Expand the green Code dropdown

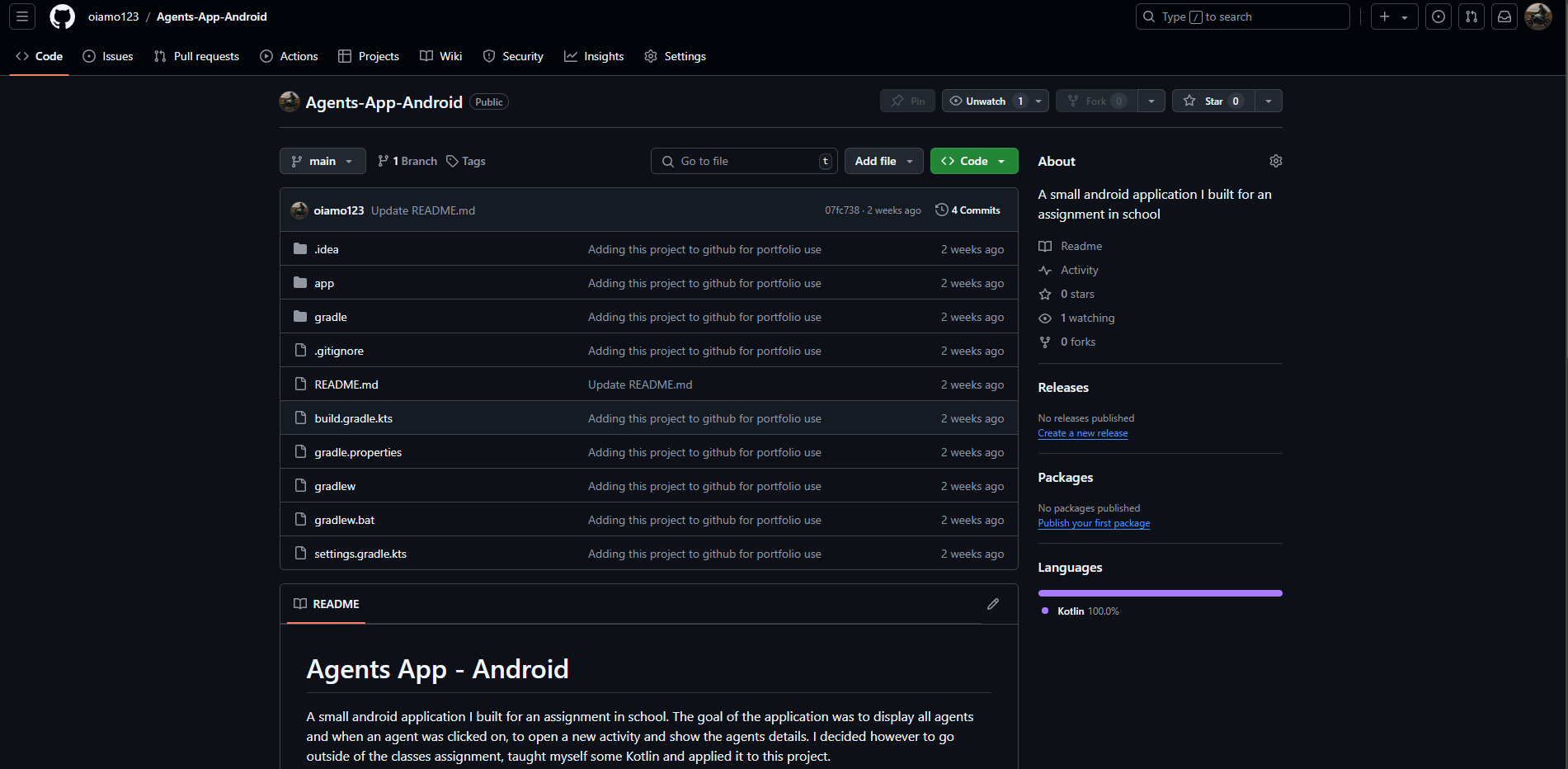tap(973, 161)
